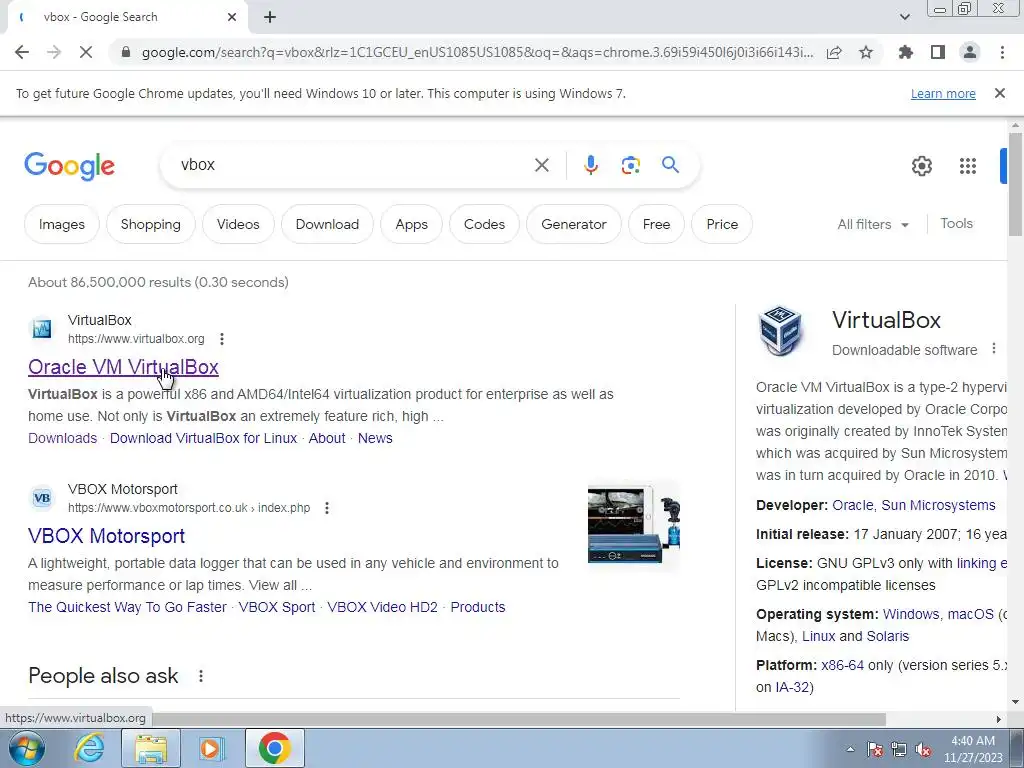Image resolution: width=1024 pixels, height=768 pixels.
Task: Launch Internet Explorer from taskbar
Action: point(89,748)
